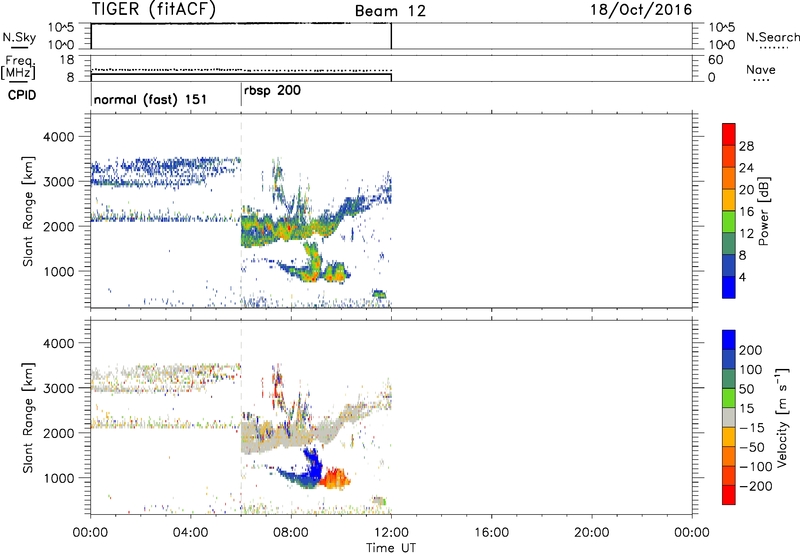Viewport: 800px width, 554px height.
Task: Click the velocity panel 'Slant Range [km]' label
Action: 28,417
